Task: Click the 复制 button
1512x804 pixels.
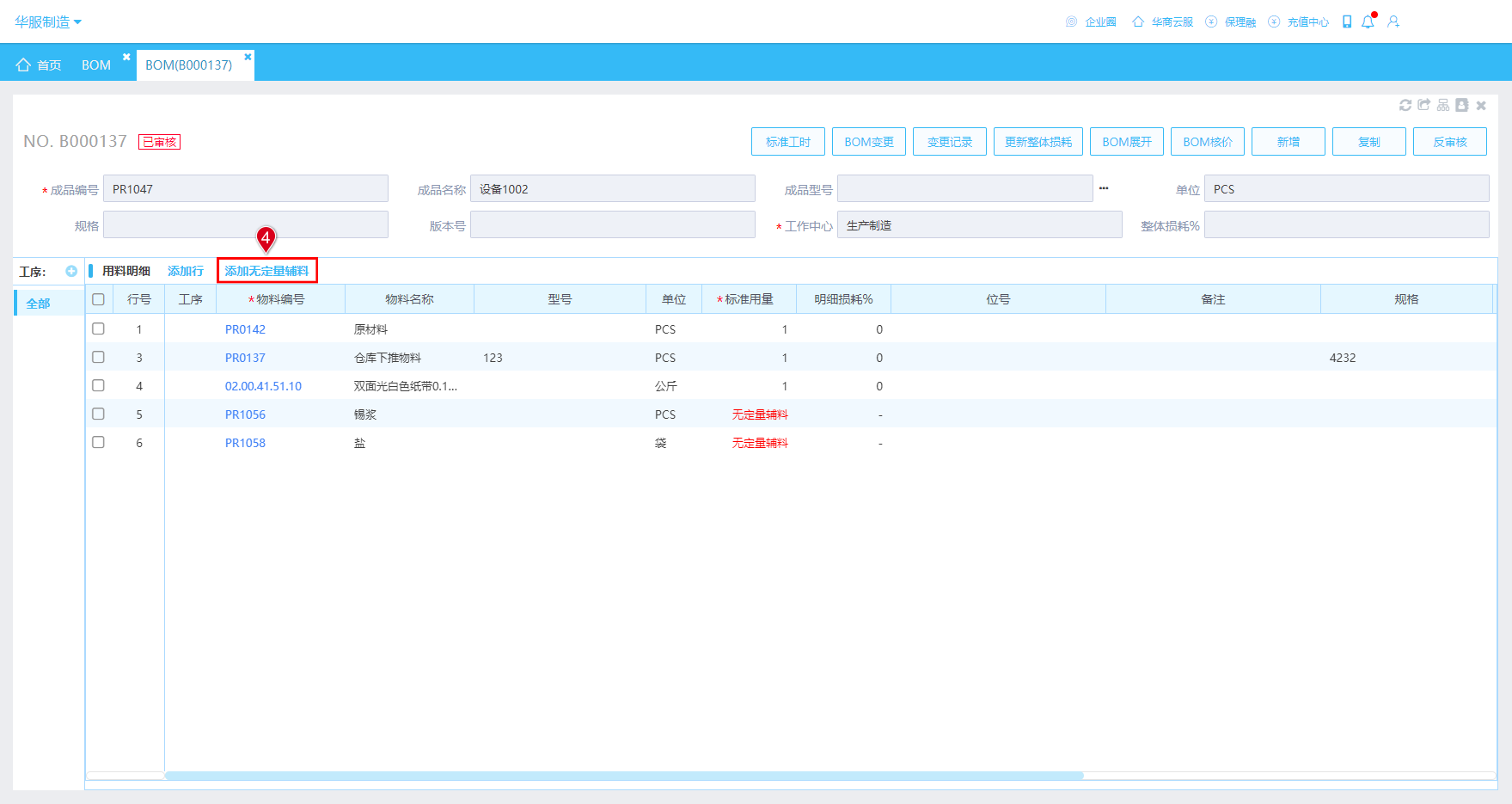Action: (x=1369, y=142)
